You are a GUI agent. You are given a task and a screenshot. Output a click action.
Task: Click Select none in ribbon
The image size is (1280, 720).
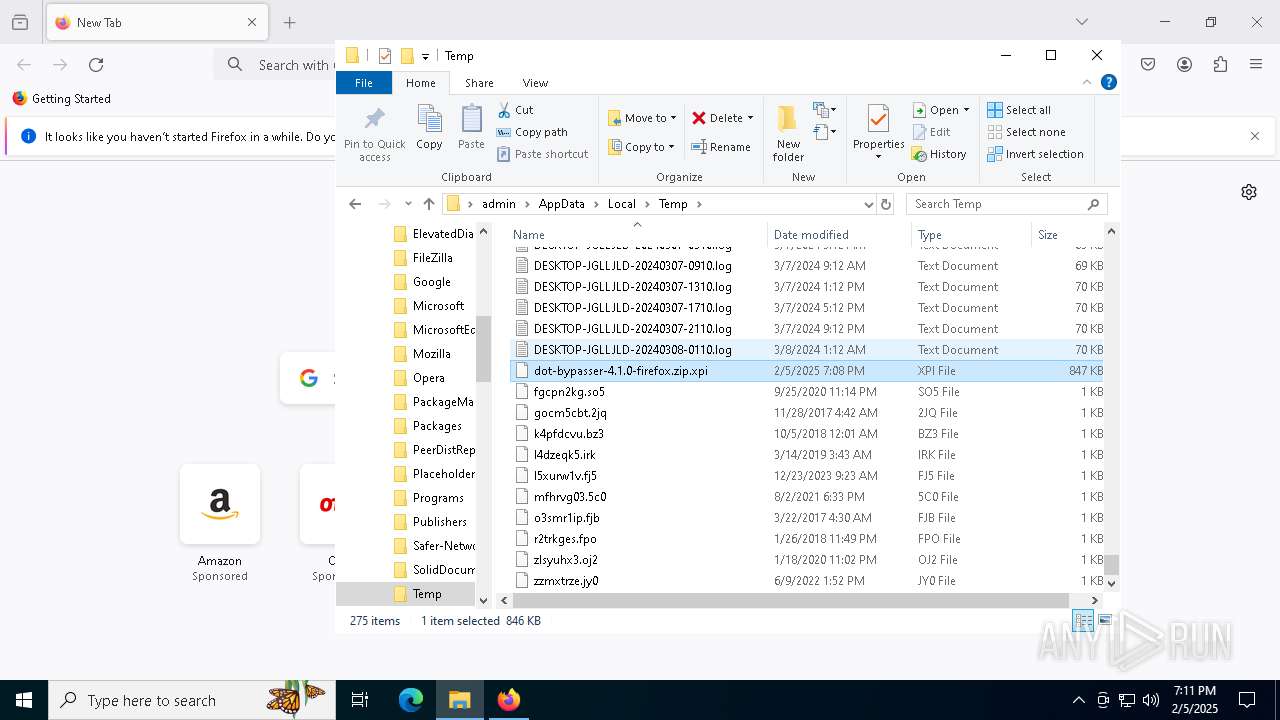(x=1026, y=132)
